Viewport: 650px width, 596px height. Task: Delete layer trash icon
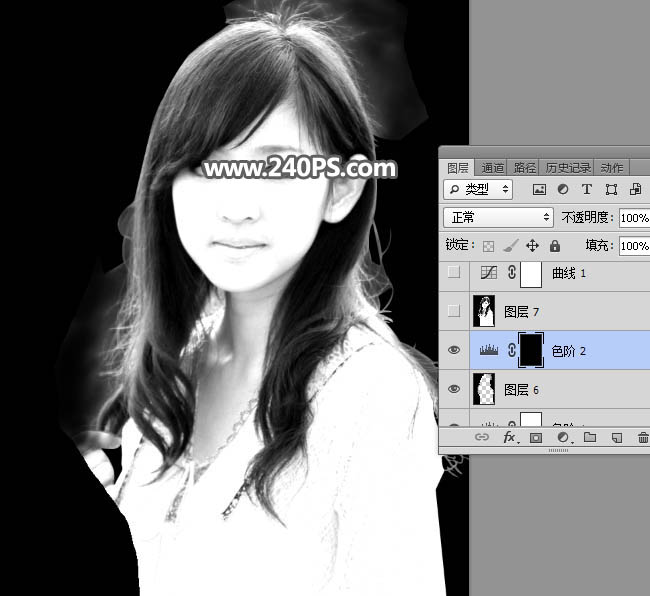[643, 437]
